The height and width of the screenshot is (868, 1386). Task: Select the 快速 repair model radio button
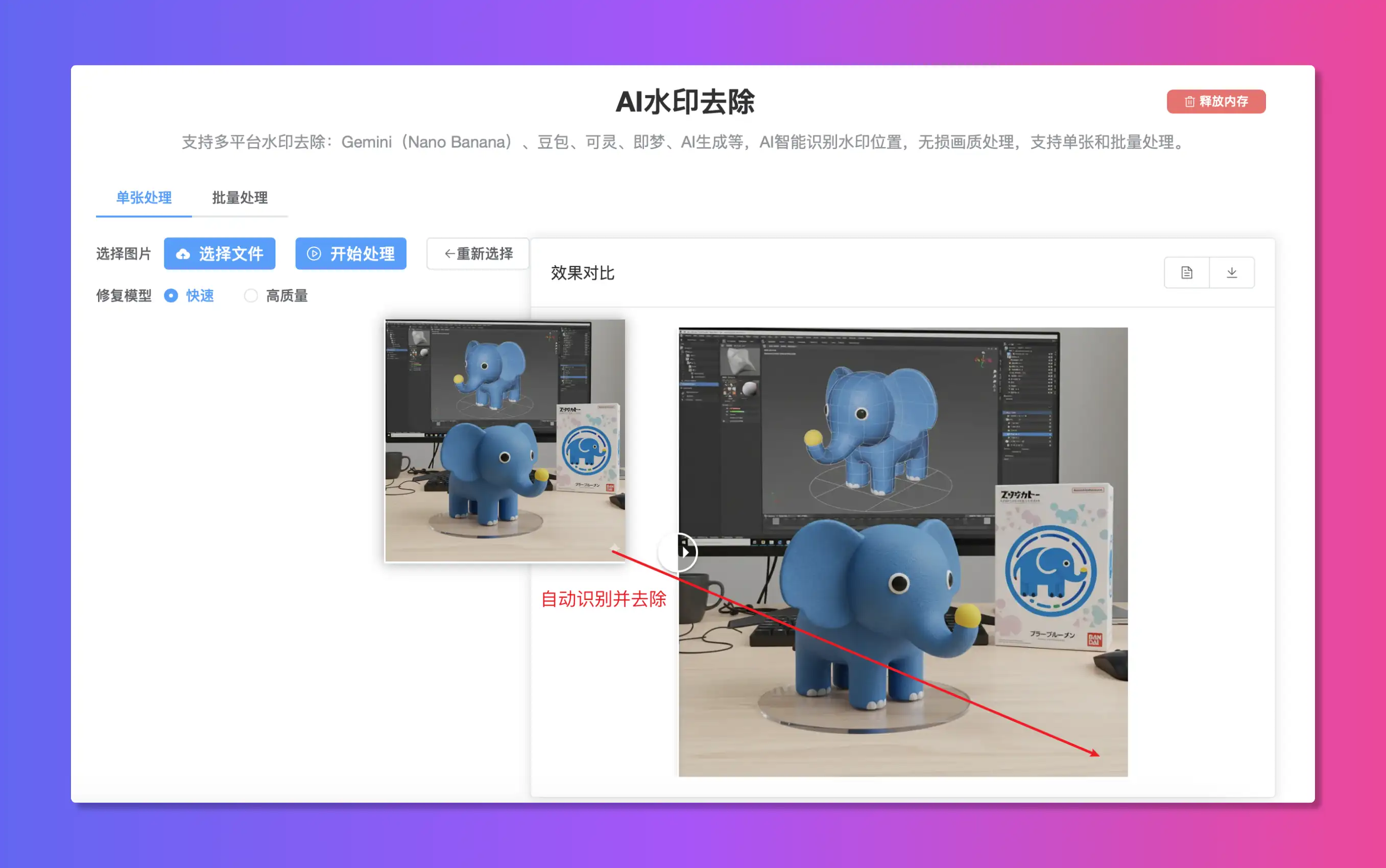pos(171,296)
